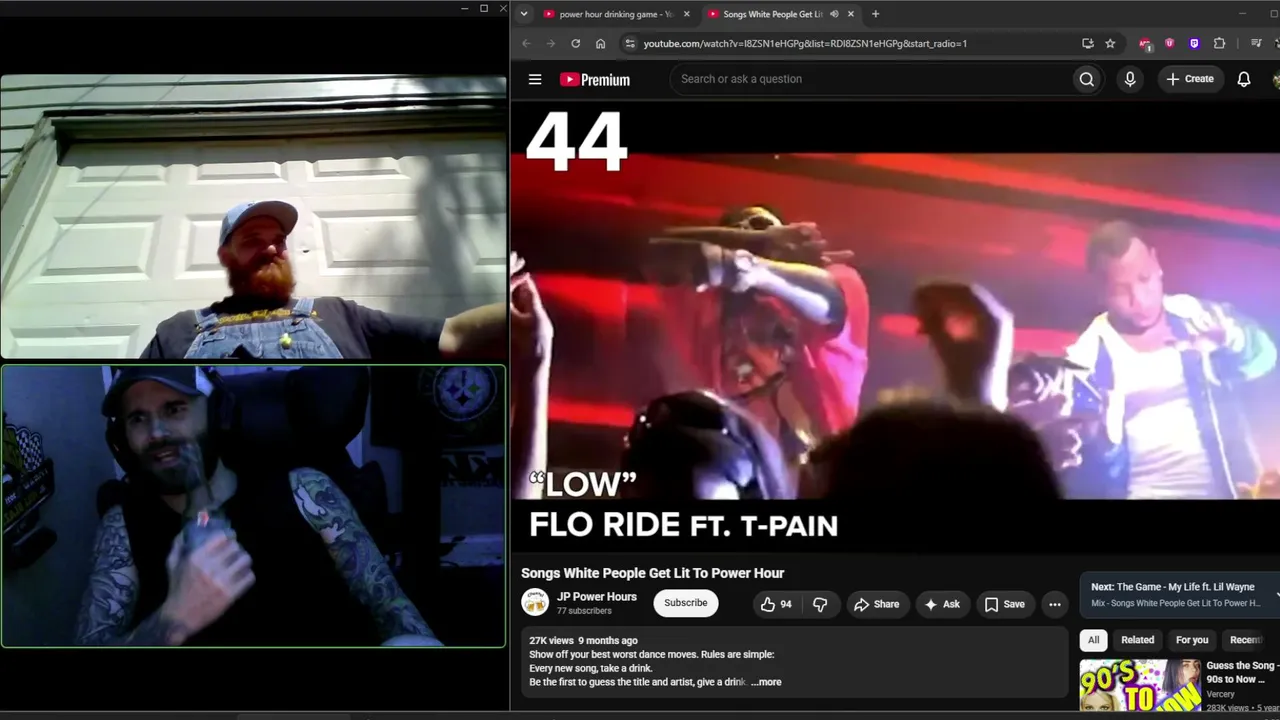Click the 27K views 9 months ago text
The image size is (1280, 720).
click(x=583, y=641)
